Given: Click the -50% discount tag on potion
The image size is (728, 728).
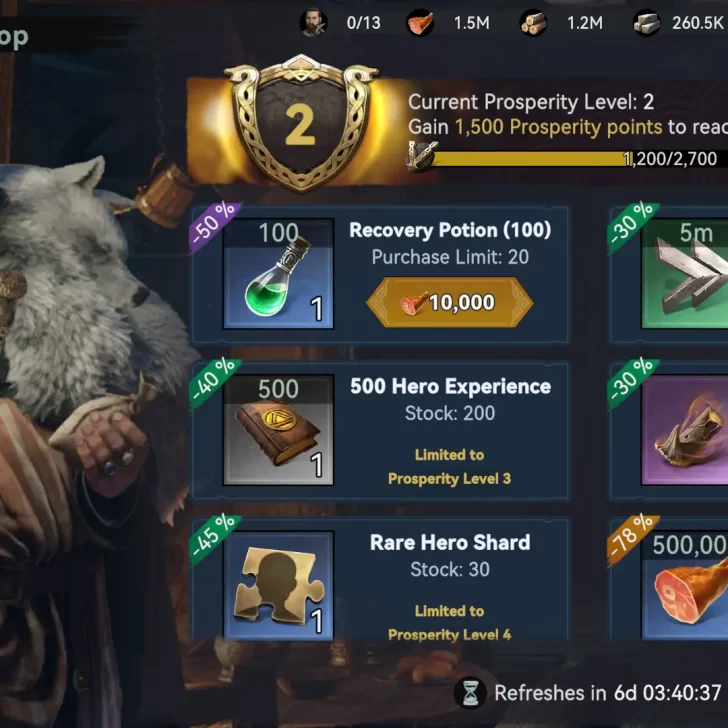Looking at the screenshot, I should pyautogui.click(x=214, y=227).
